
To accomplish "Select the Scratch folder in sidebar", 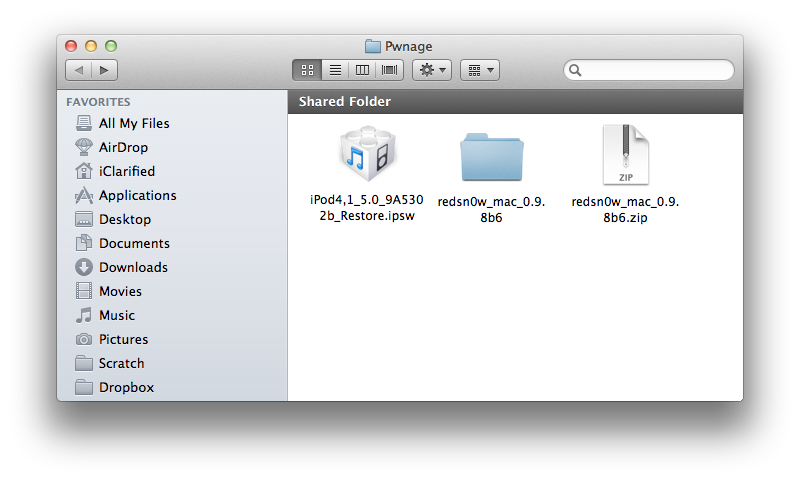I will click(x=121, y=363).
